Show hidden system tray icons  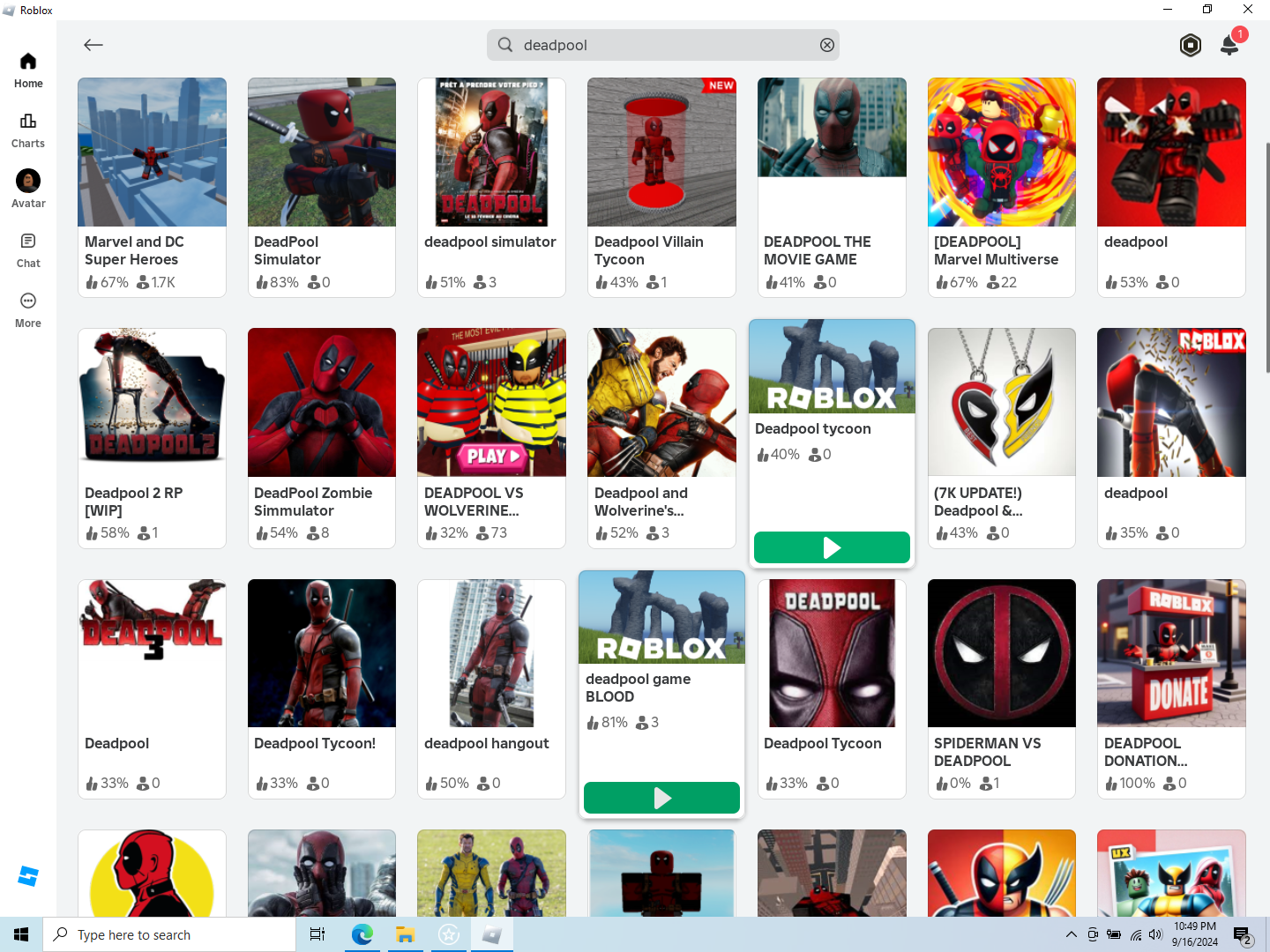tap(1071, 934)
